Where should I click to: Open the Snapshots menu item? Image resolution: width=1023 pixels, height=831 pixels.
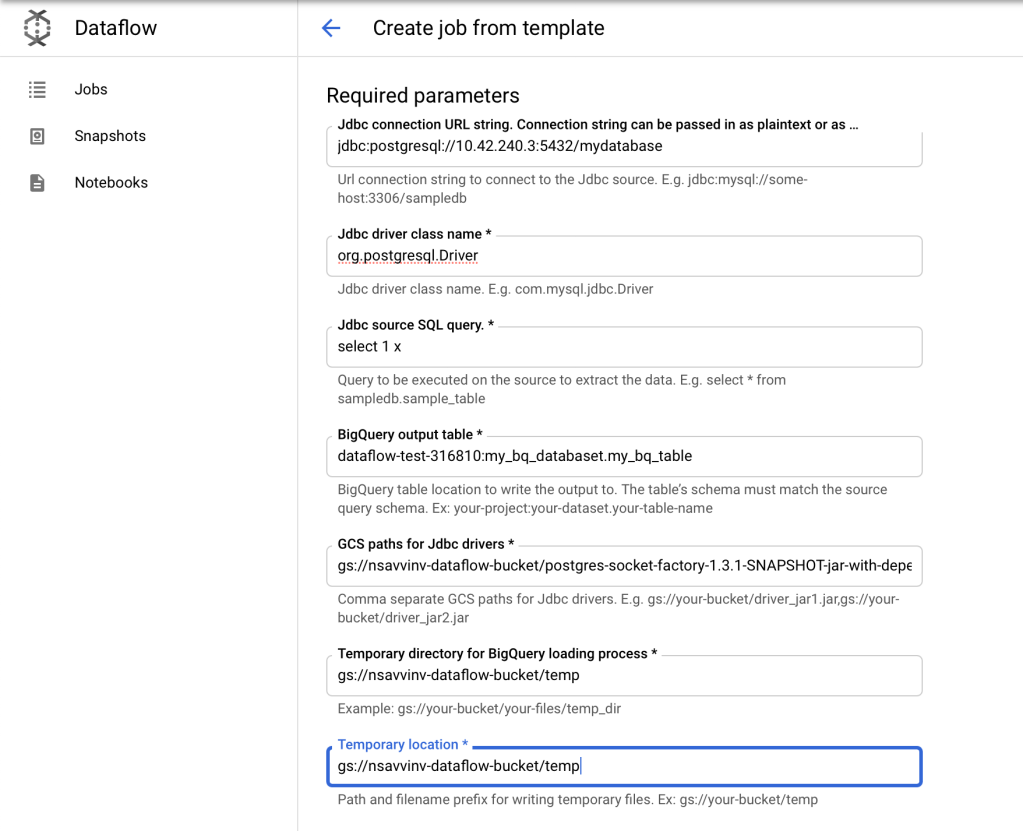[x=110, y=136]
